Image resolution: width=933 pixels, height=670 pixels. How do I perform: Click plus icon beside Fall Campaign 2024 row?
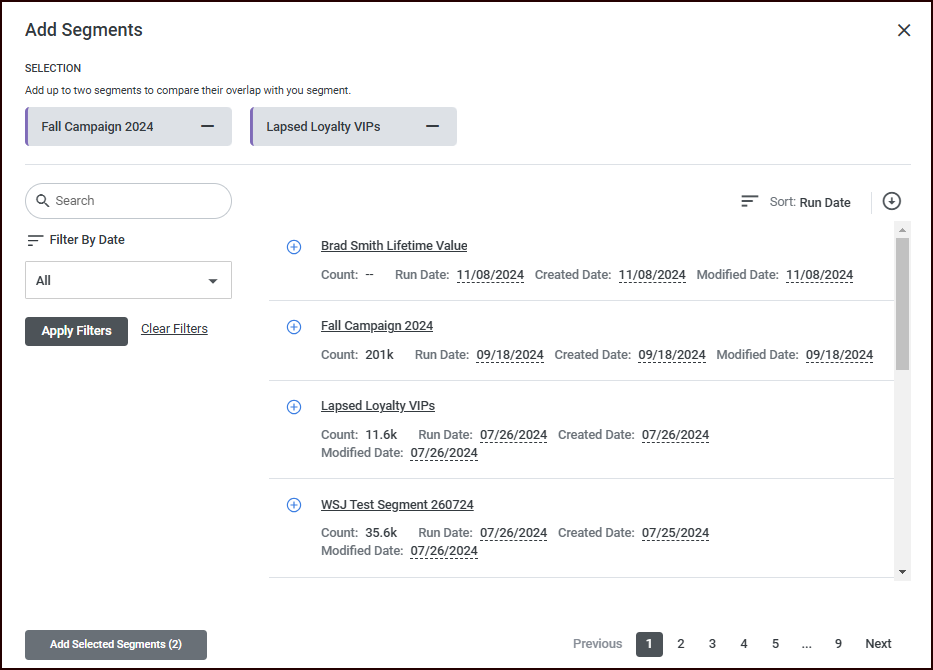294,327
